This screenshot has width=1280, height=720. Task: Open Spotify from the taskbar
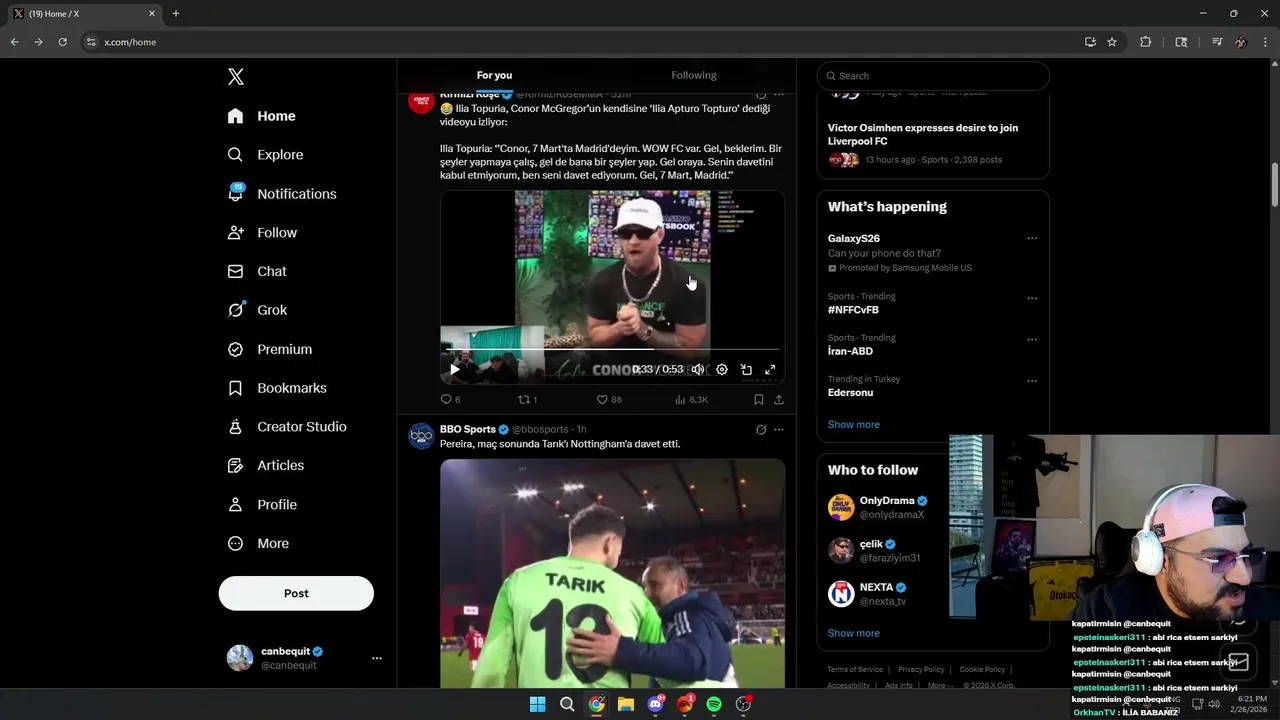tap(714, 704)
